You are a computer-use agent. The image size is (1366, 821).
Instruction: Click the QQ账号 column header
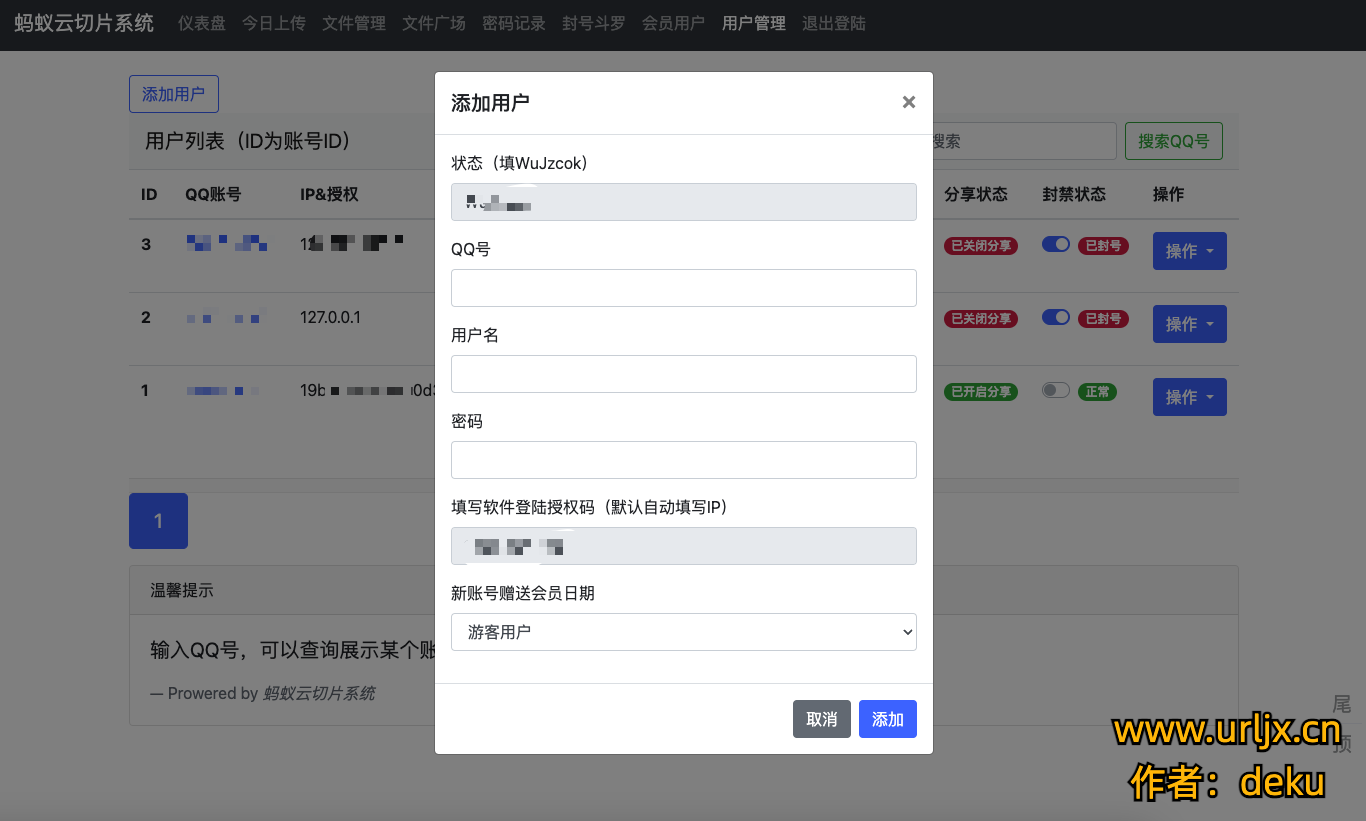click(213, 194)
